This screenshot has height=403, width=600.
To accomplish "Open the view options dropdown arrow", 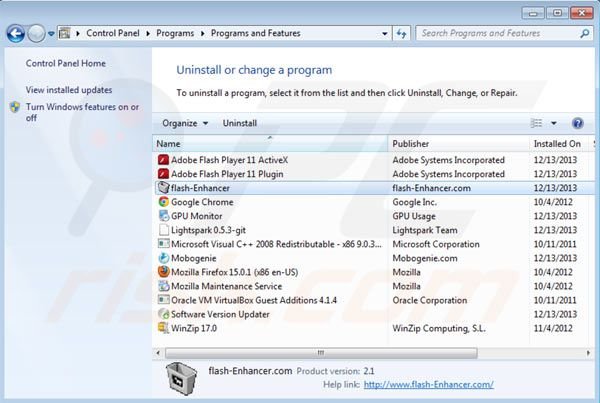I will [x=553, y=123].
